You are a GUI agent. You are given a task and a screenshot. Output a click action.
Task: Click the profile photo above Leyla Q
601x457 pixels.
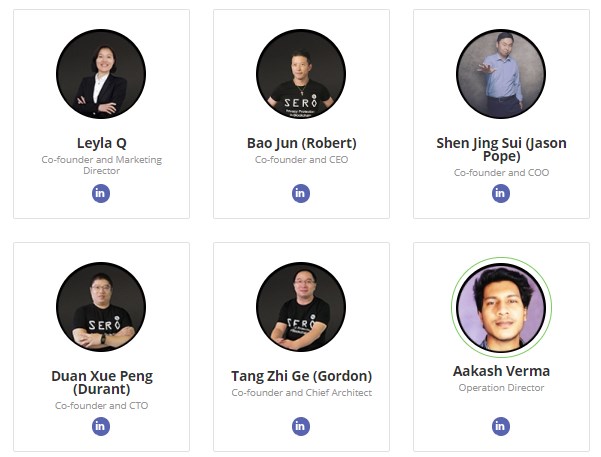tap(101, 75)
